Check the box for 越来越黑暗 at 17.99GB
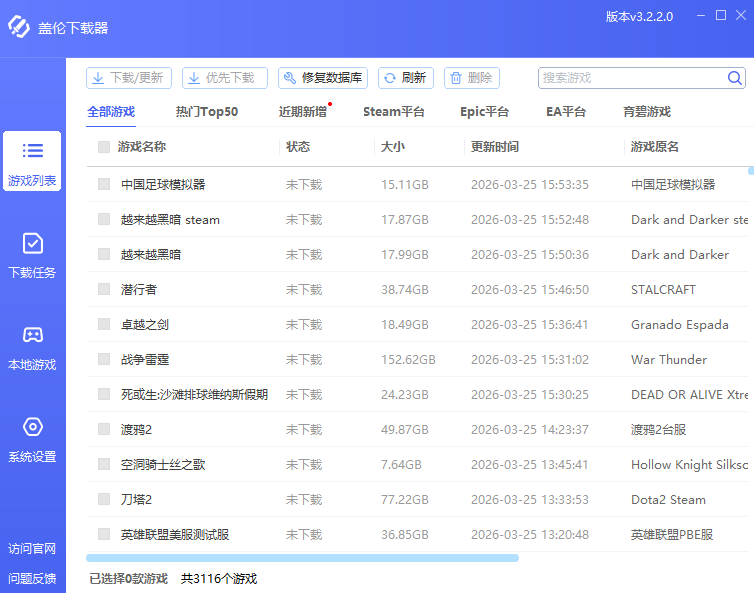 point(104,254)
